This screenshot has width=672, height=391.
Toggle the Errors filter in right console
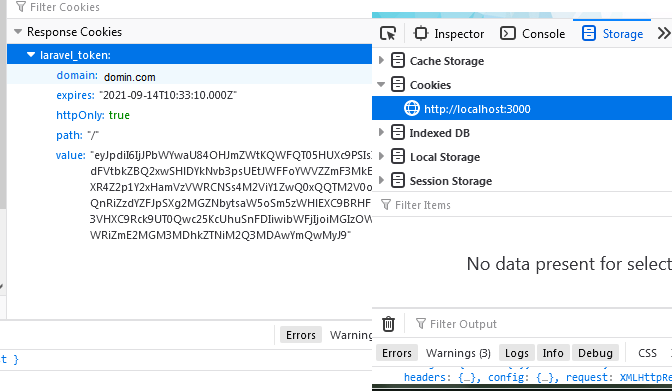[x=397, y=353]
